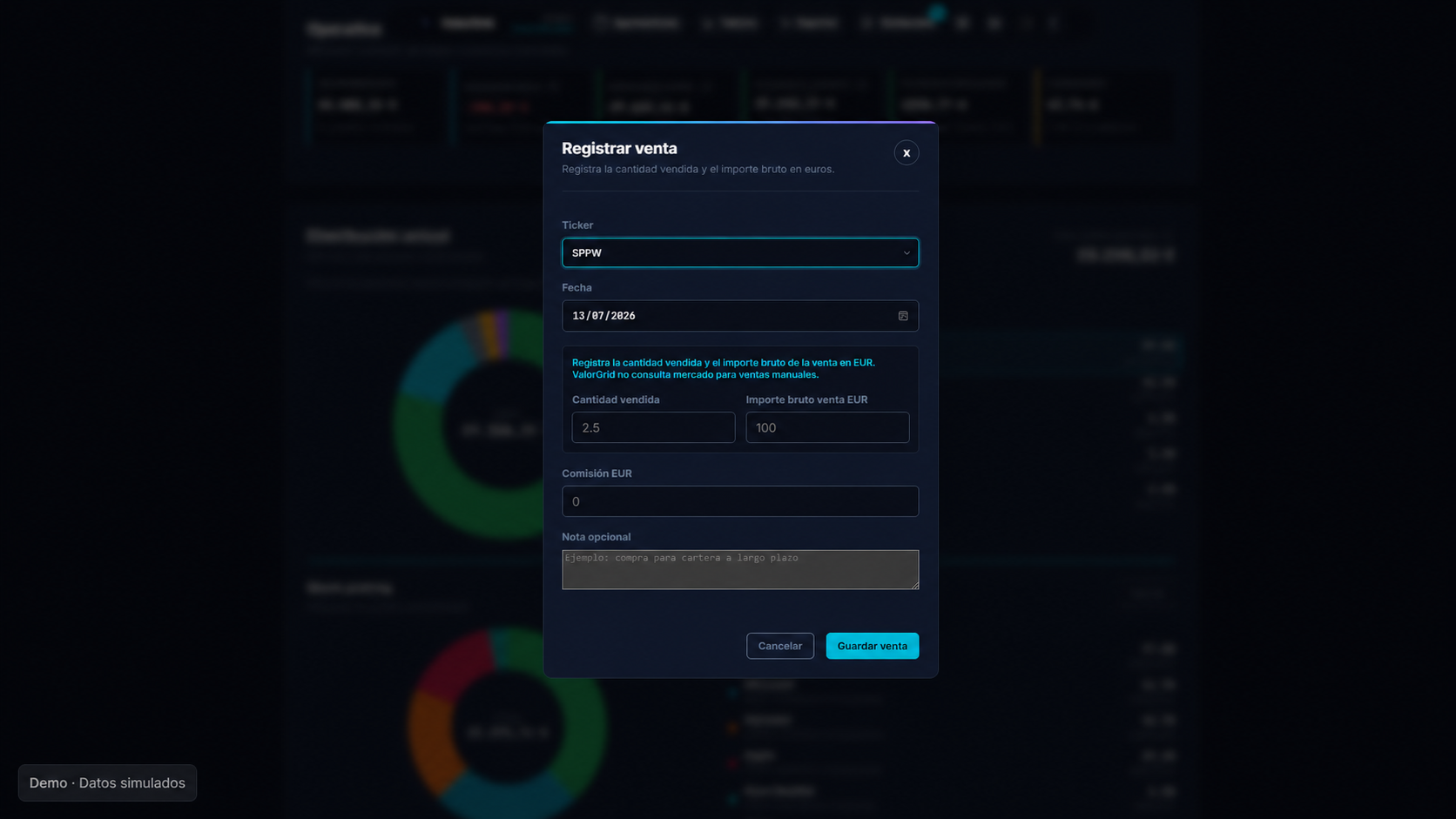
Task: Click Guardar venta button
Action: tap(872, 646)
